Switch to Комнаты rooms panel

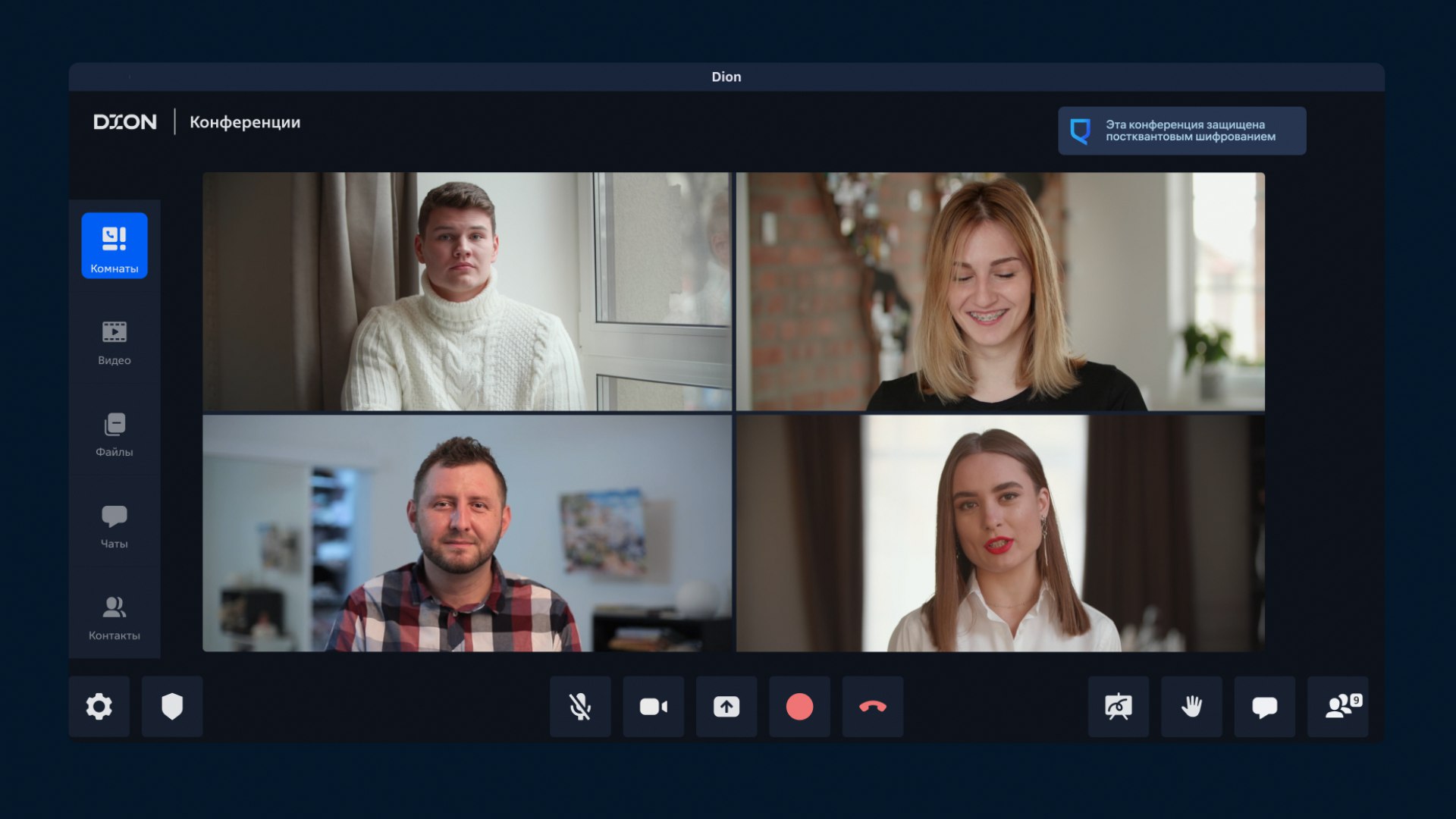coord(113,246)
